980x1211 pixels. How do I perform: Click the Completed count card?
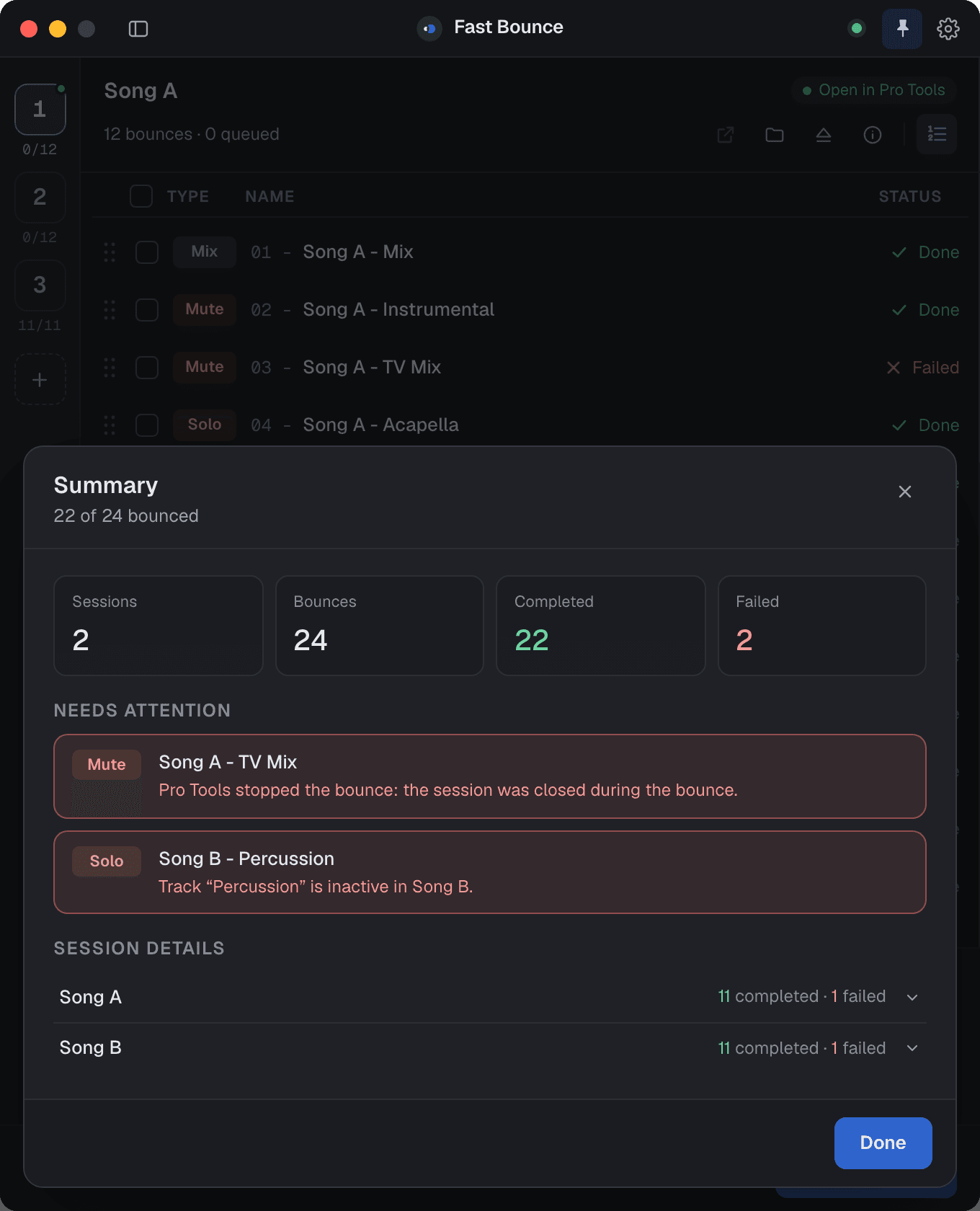601,626
